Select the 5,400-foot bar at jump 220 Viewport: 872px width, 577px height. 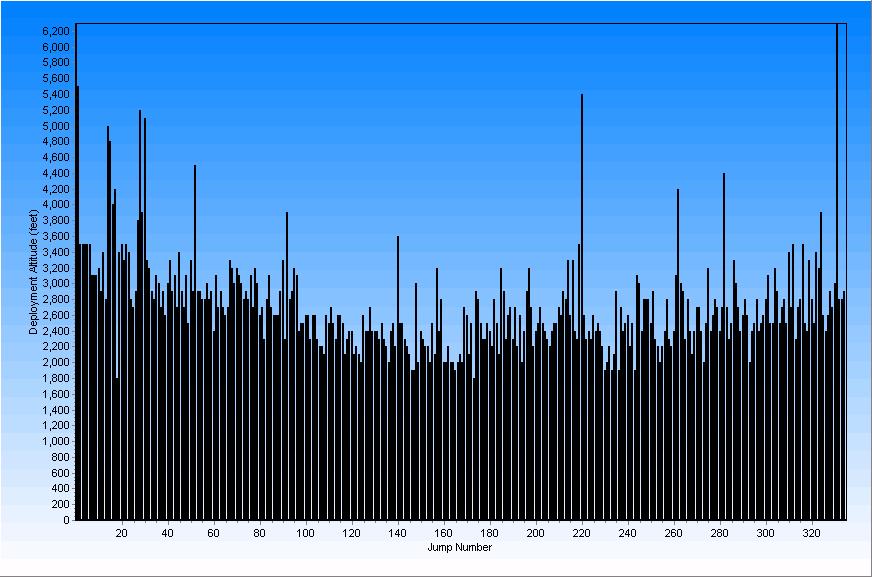582,307
